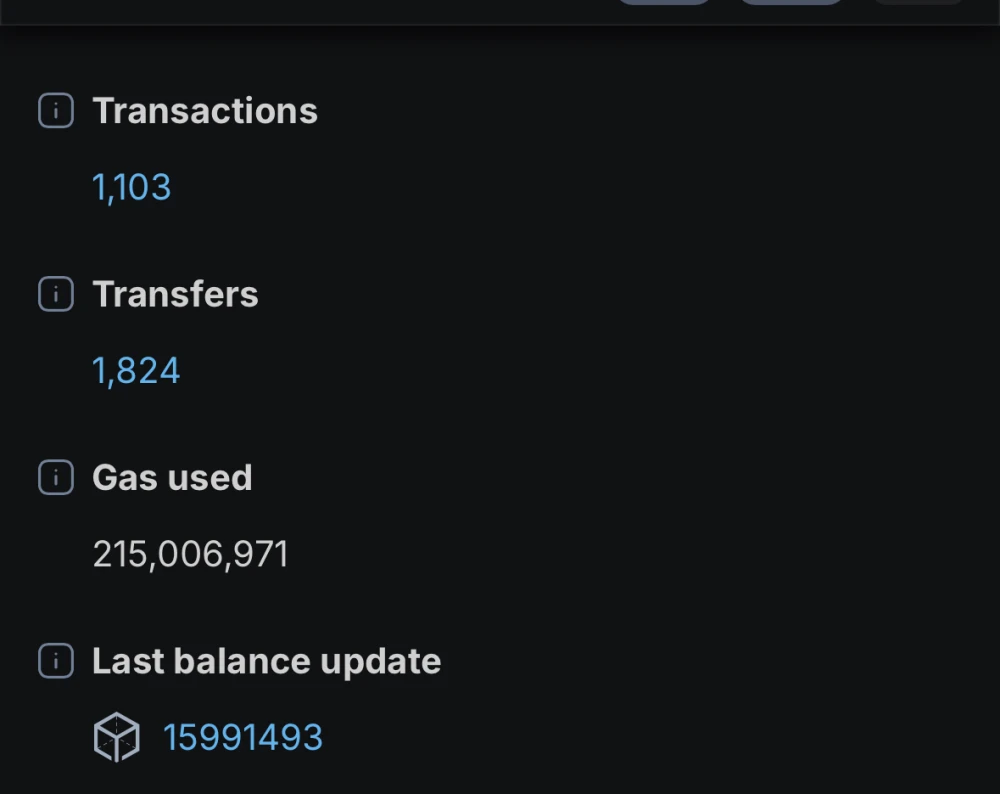Click the Gas used label
1000x794 pixels.
click(172, 478)
